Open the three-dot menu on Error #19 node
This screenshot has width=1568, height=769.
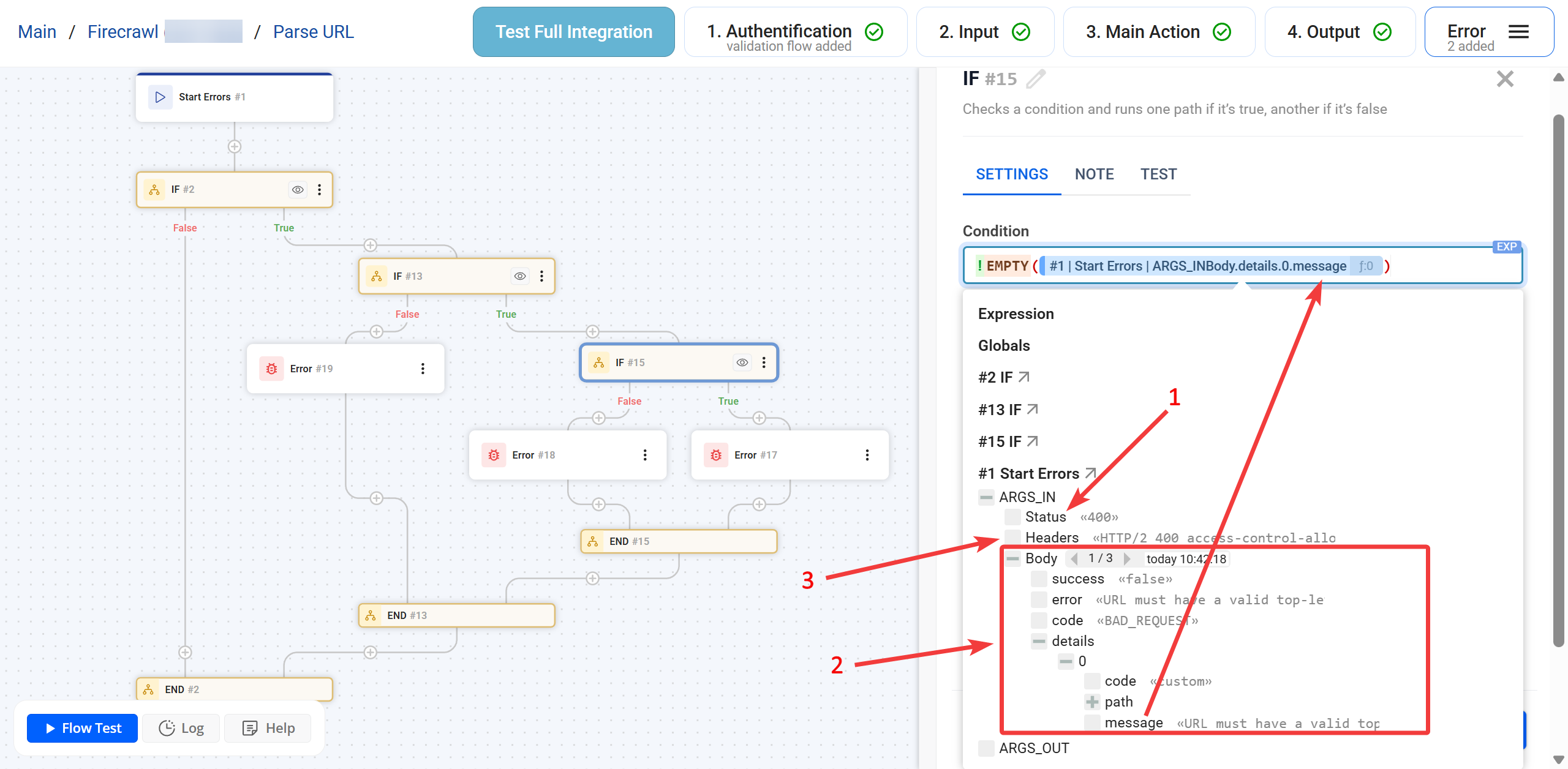tap(423, 369)
